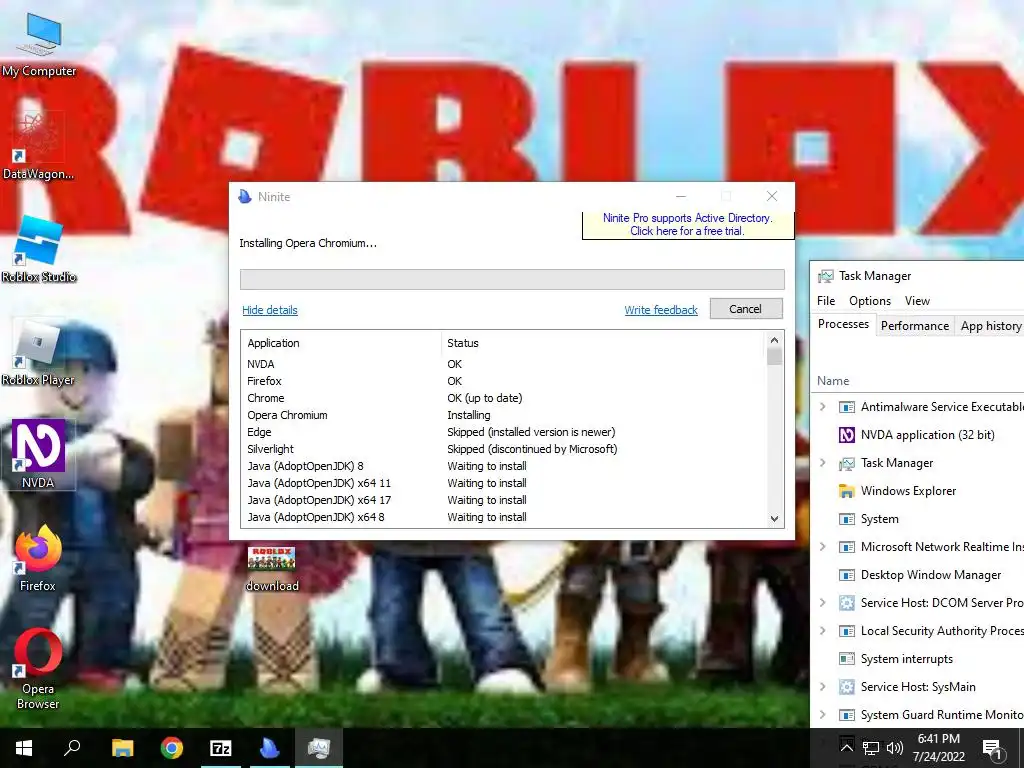Open File Explorer from taskbar
Screen dimensions: 1024x768
[x=122, y=748]
